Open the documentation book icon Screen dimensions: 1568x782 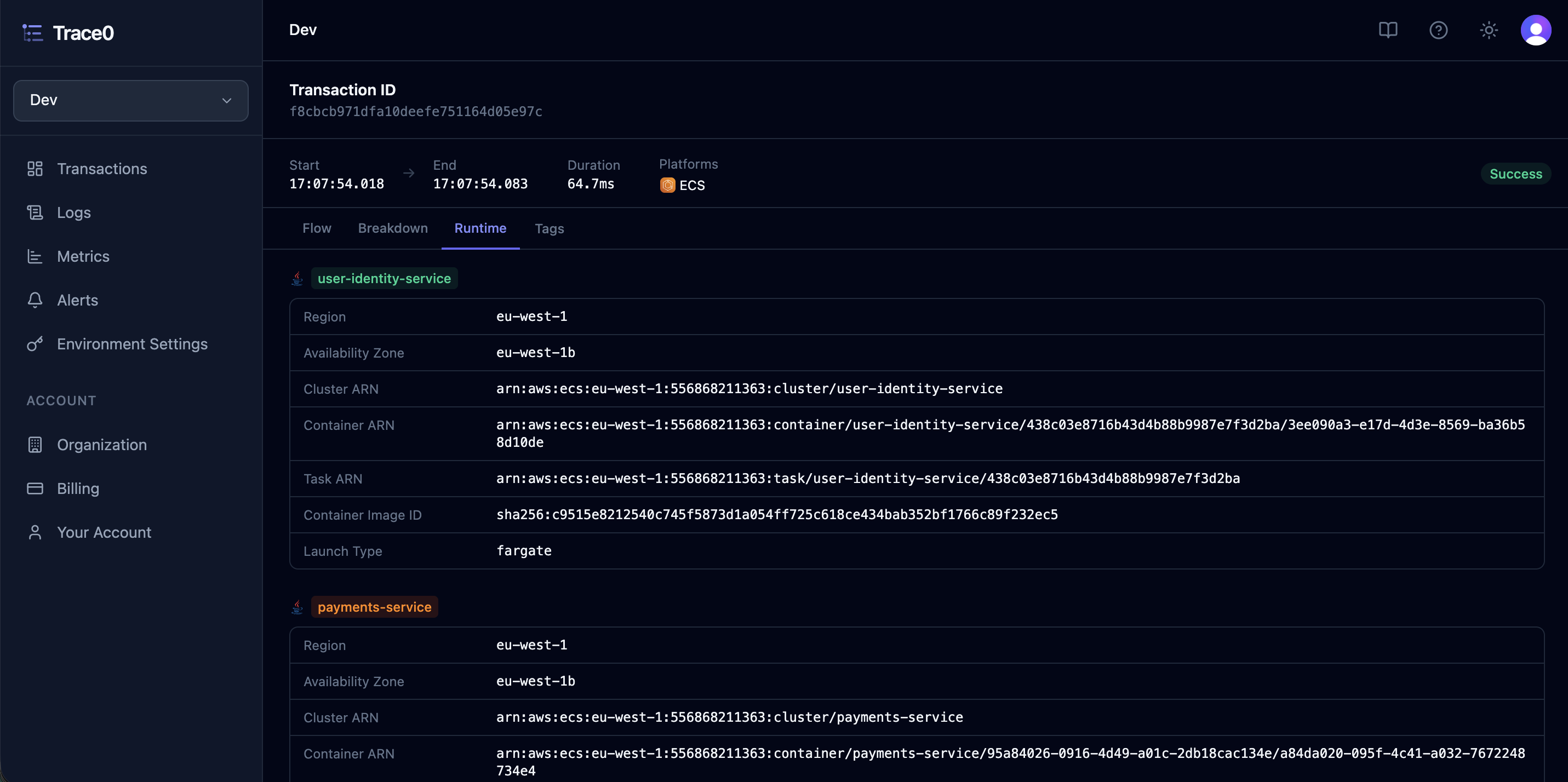(1388, 30)
